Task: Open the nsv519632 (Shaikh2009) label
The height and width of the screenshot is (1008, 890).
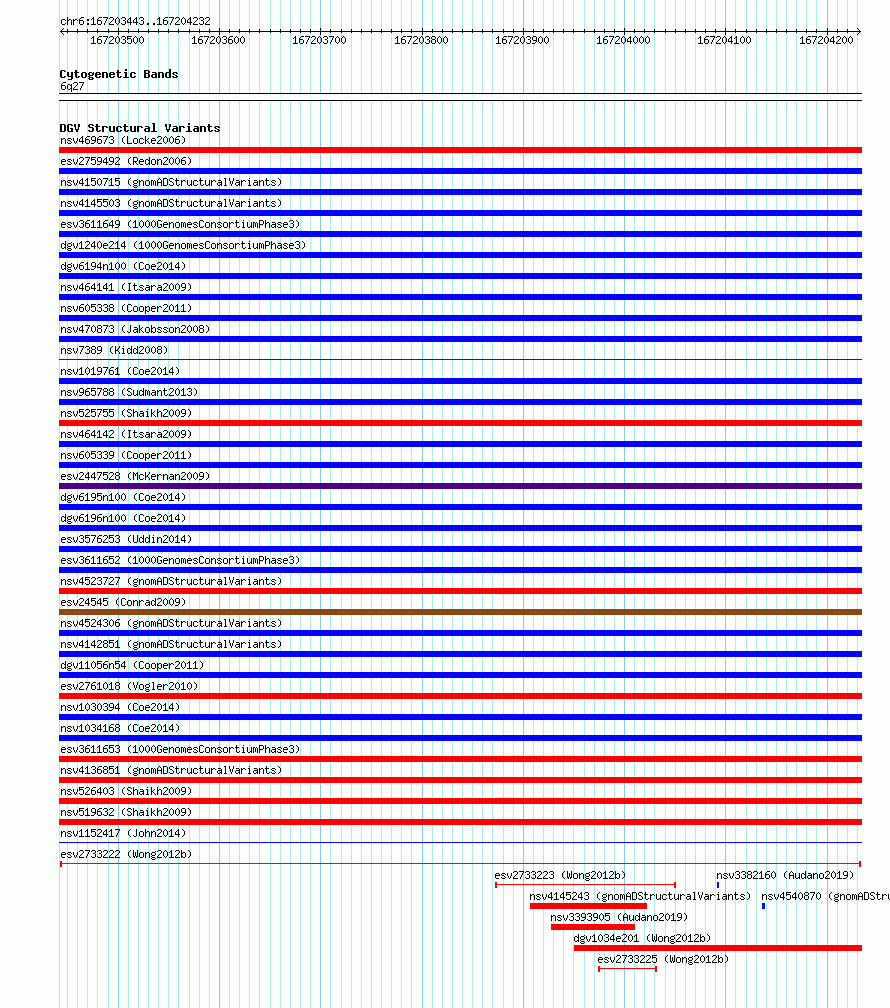Action: [126, 813]
